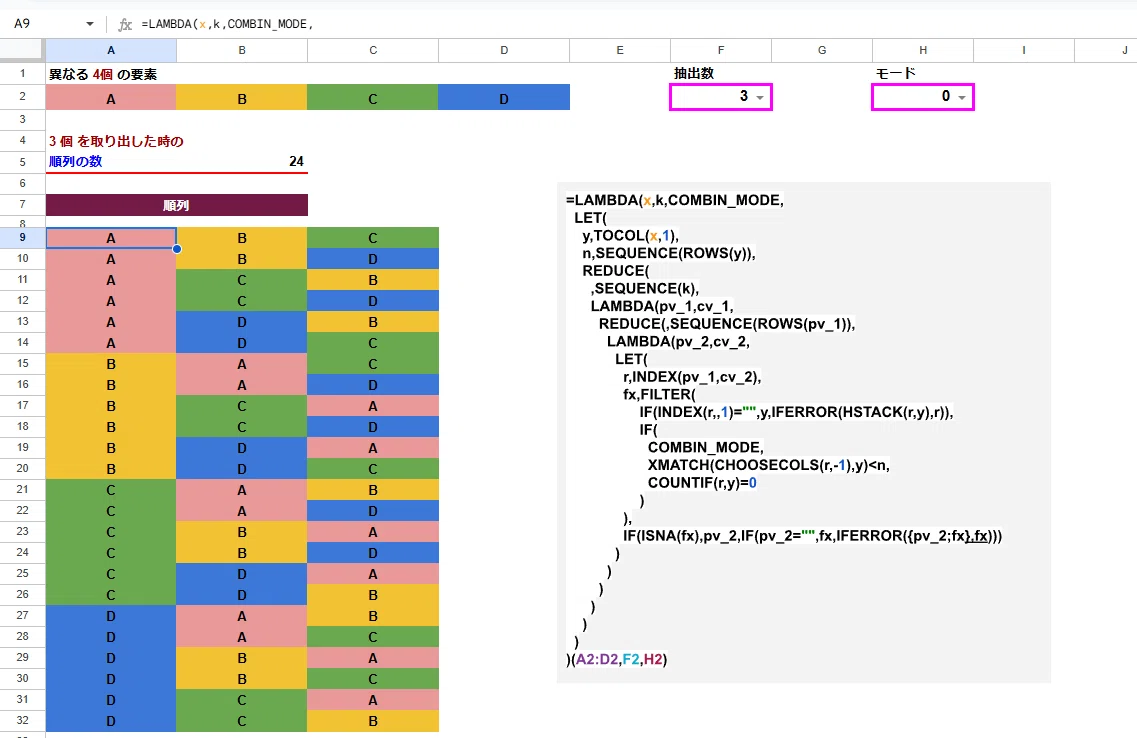Select row 9 header
The image size is (1137, 738).
[x=22, y=238]
